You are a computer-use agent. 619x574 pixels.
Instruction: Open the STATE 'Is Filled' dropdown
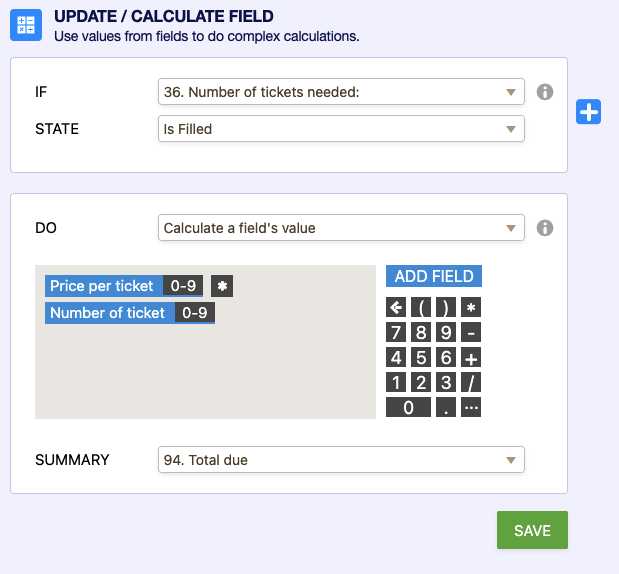[x=341, y=129]
